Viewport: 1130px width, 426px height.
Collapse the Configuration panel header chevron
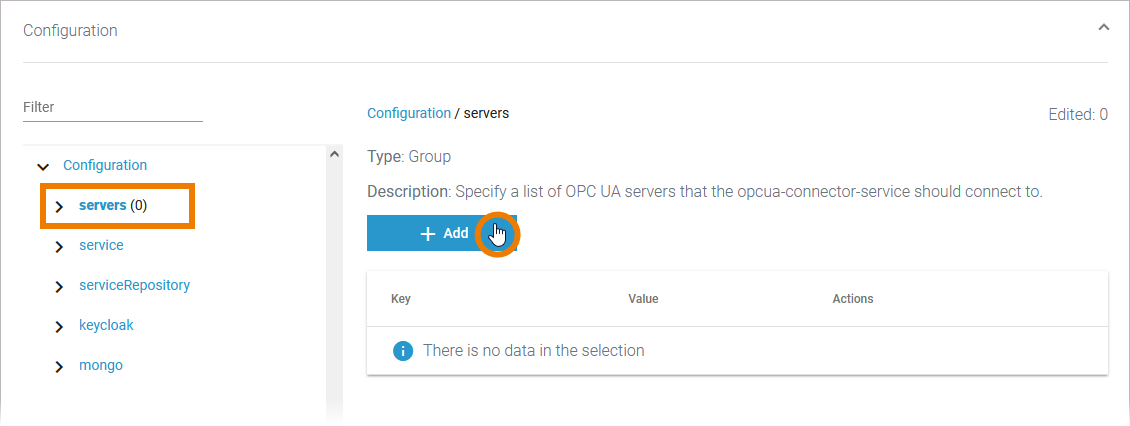coord(1103,28)
